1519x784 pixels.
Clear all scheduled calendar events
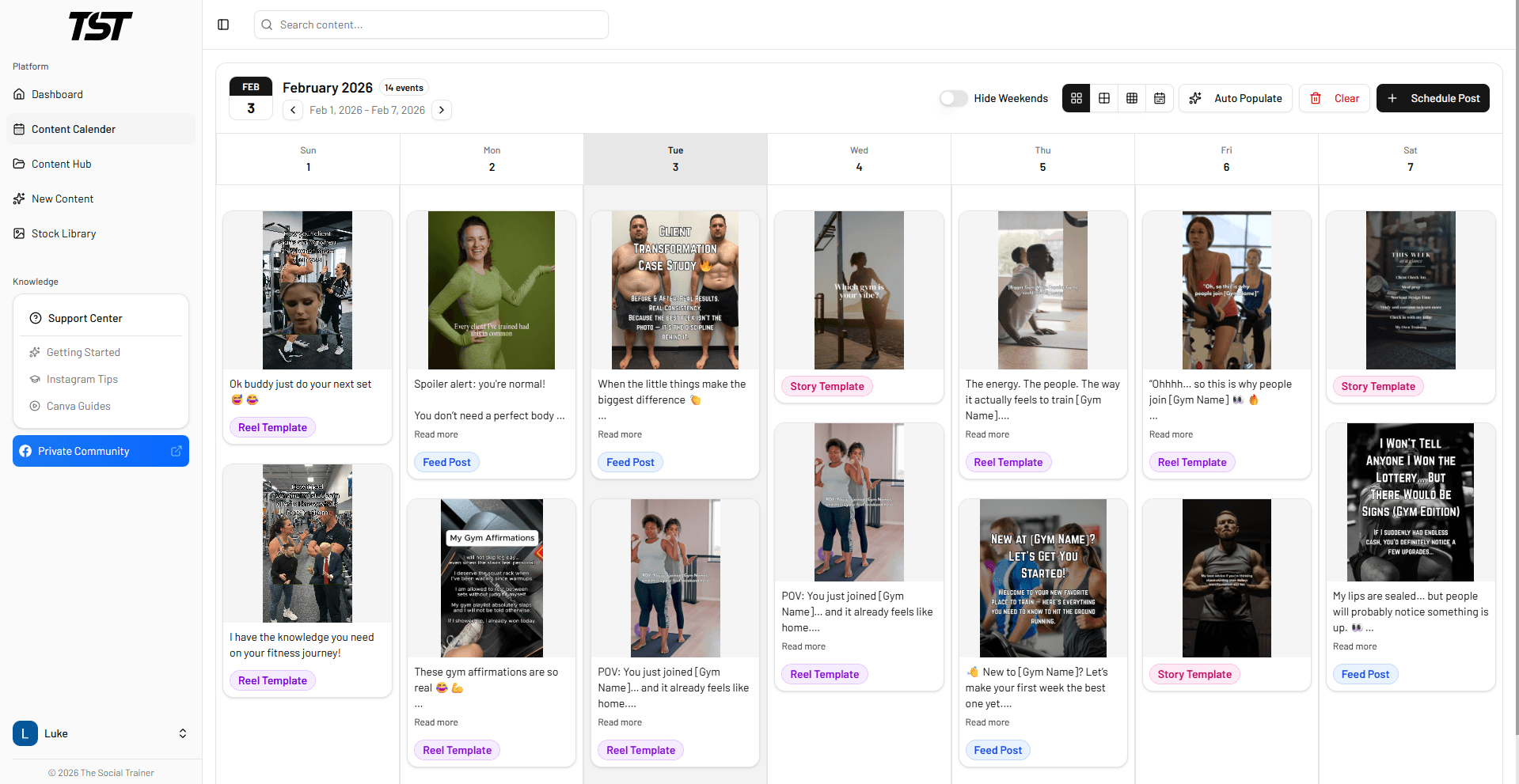[x=1334, y=98]
